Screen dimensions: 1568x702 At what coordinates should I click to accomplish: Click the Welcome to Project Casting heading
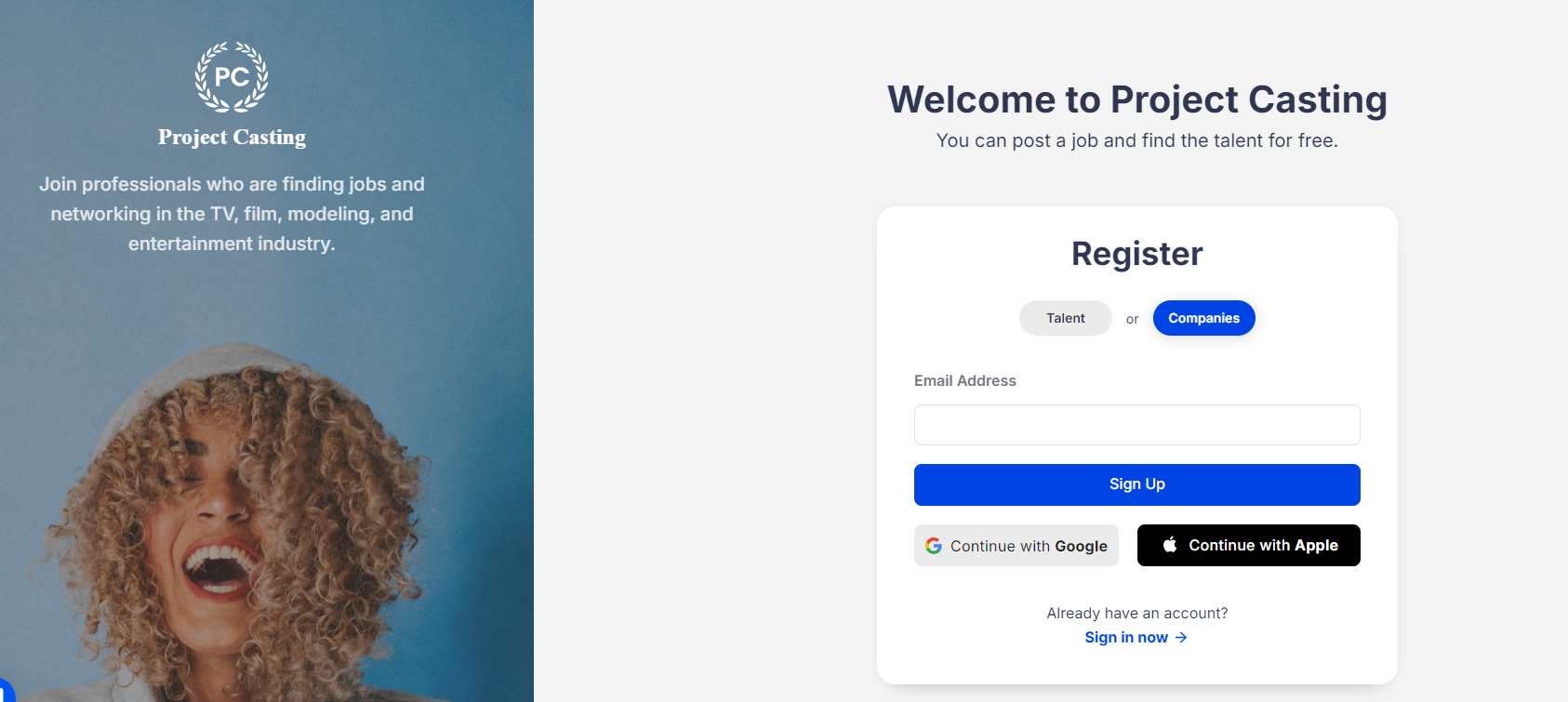[1136, 99]
